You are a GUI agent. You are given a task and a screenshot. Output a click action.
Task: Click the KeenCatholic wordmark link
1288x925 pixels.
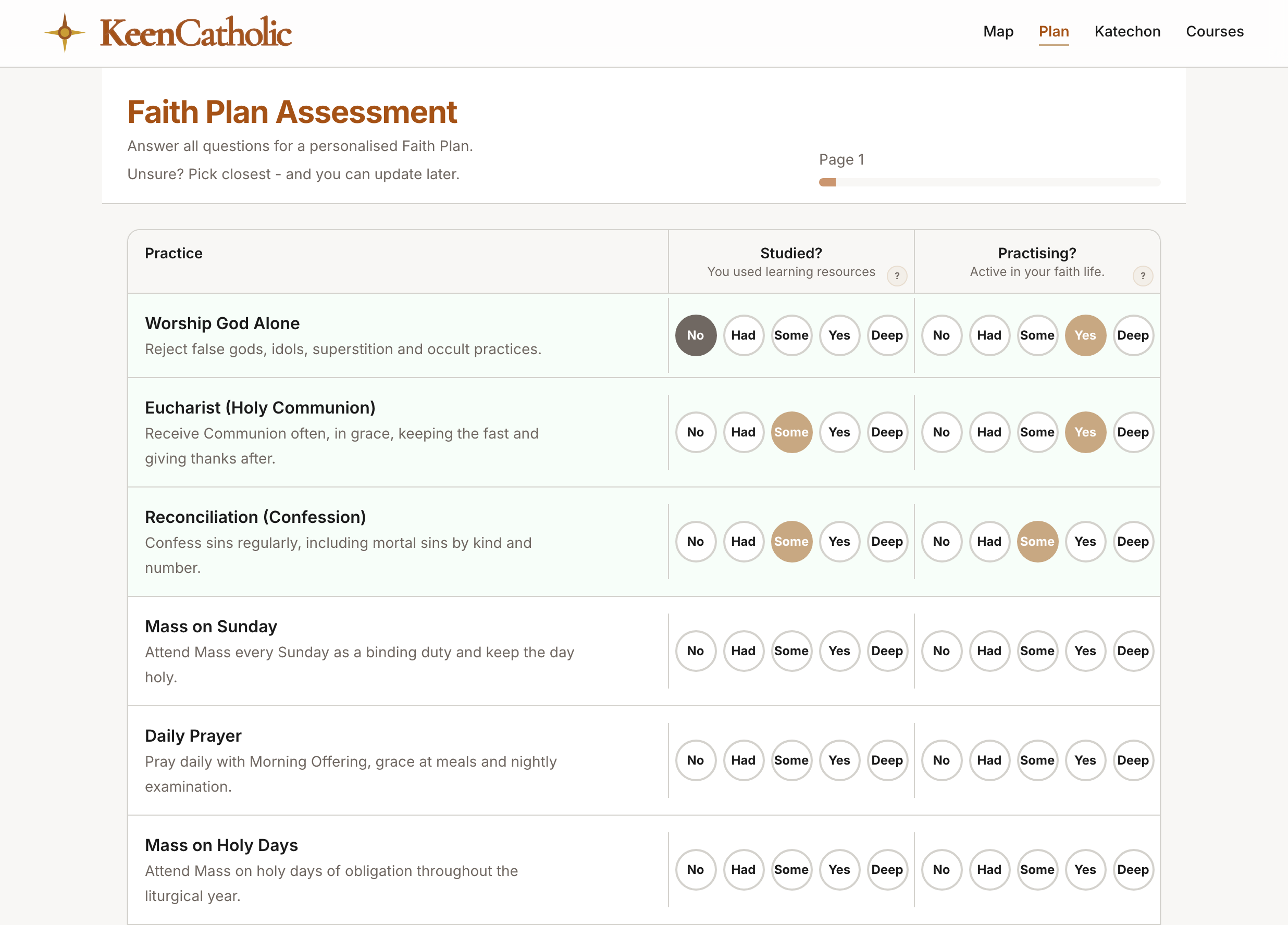coord(196,32)
